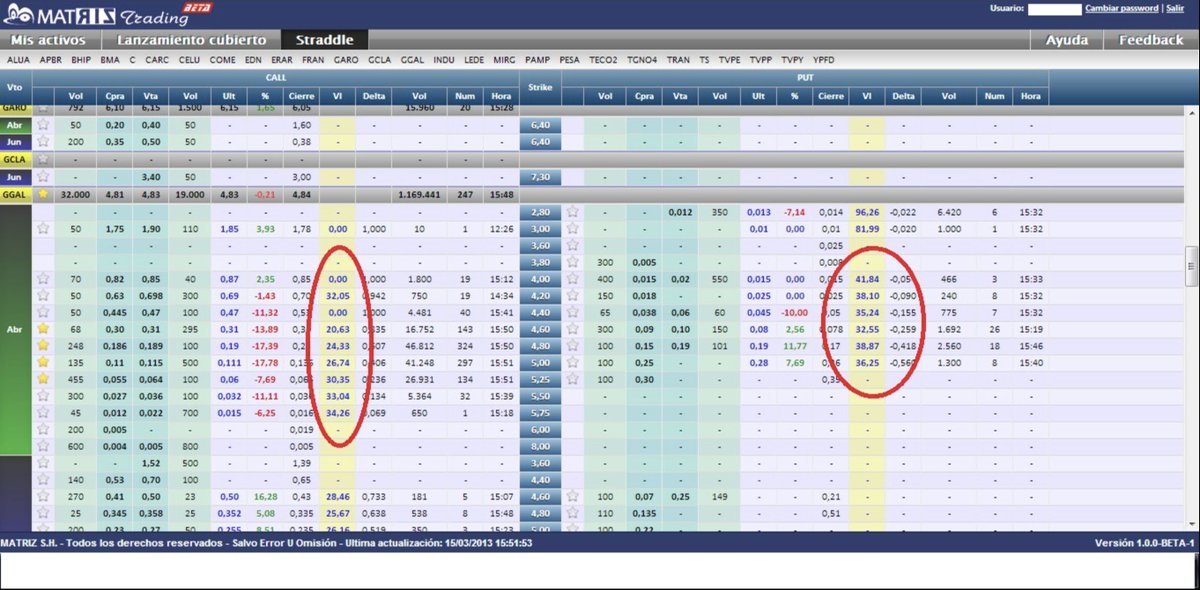The height and width of the screenshot is (590, 1200).
Task: Select the TGNO4 ticker
Action: pos(642,60)
